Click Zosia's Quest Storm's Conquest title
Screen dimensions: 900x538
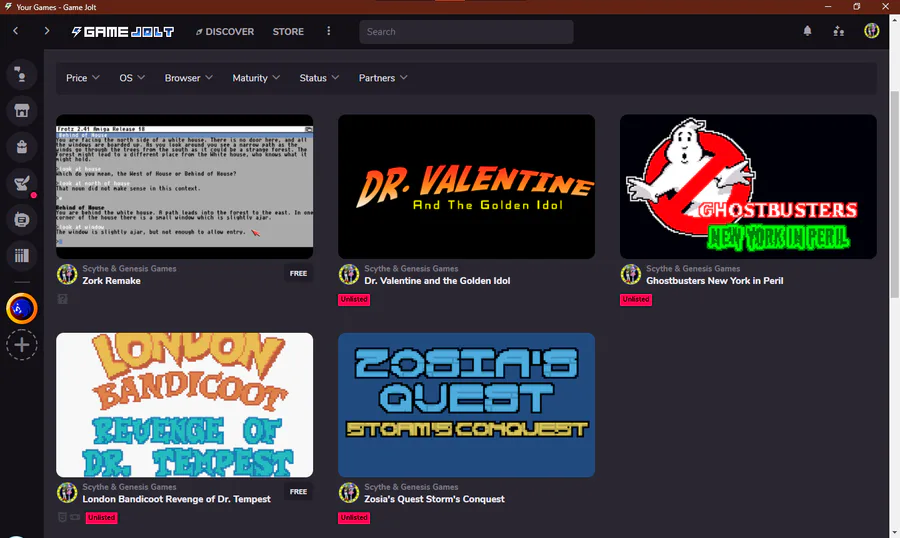coord(434,499)
